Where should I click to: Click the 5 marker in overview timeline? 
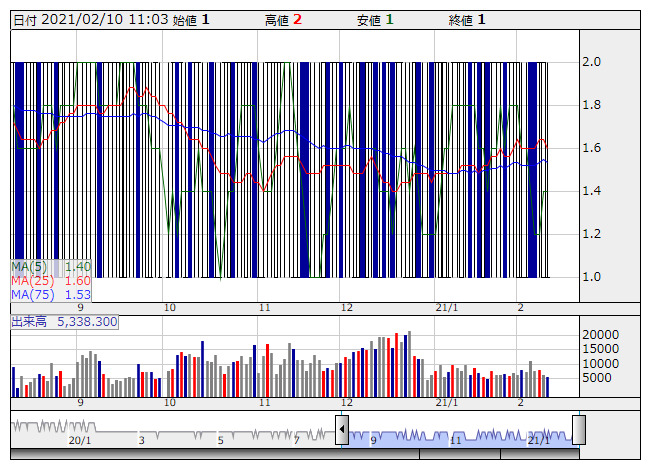click(220, 440)
